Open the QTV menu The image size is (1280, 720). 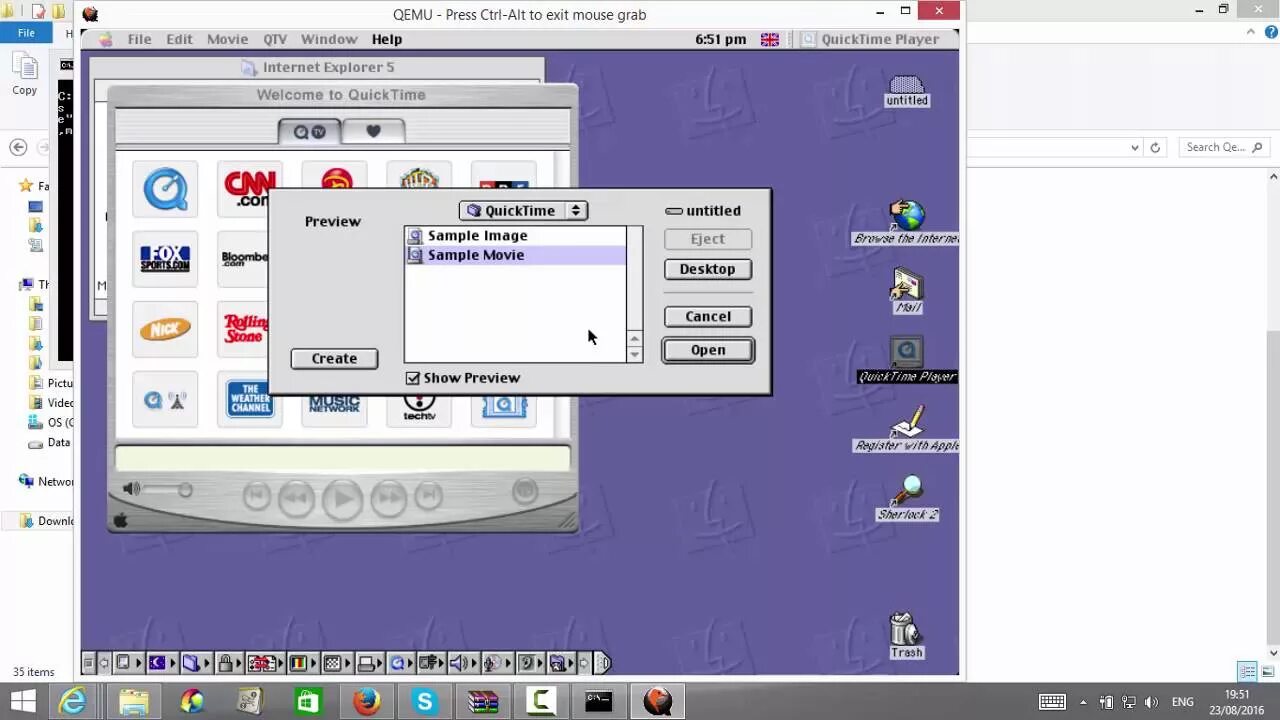275,39
